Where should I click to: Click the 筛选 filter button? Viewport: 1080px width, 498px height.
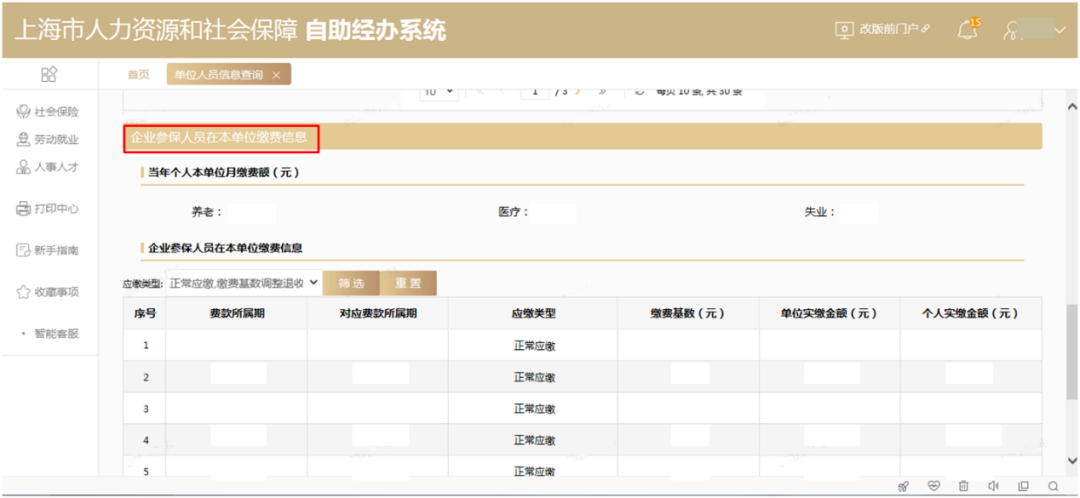click(350, 283)
